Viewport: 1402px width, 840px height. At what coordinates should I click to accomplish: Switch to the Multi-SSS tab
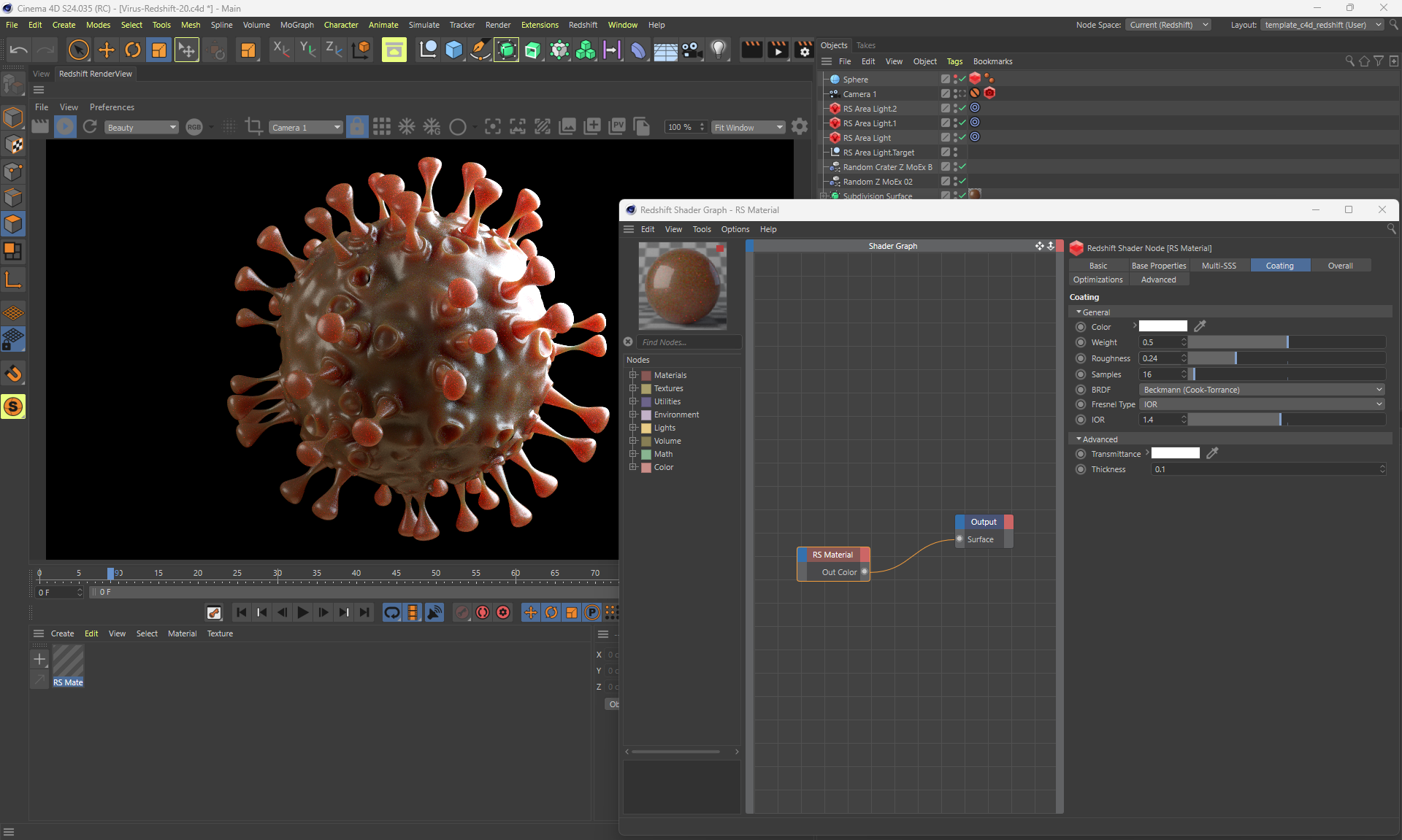pyautogui.click(x=1219, y=266)
